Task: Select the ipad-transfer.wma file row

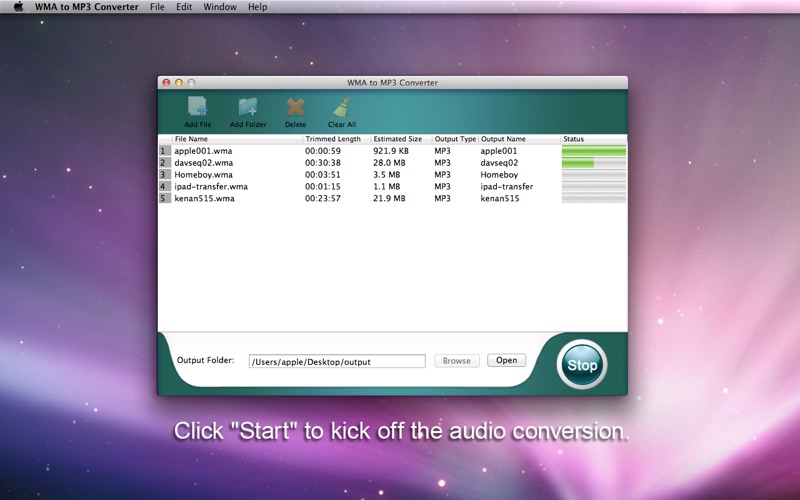Action: coord(392,186)
